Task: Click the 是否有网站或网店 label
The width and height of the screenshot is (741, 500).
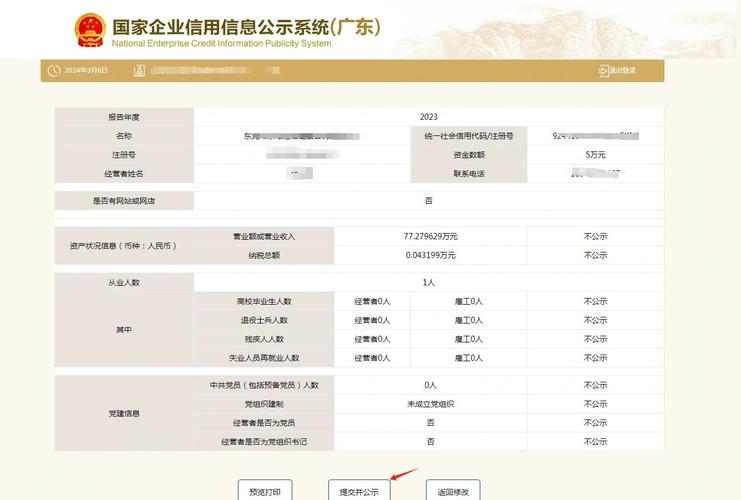Action: 124,201
